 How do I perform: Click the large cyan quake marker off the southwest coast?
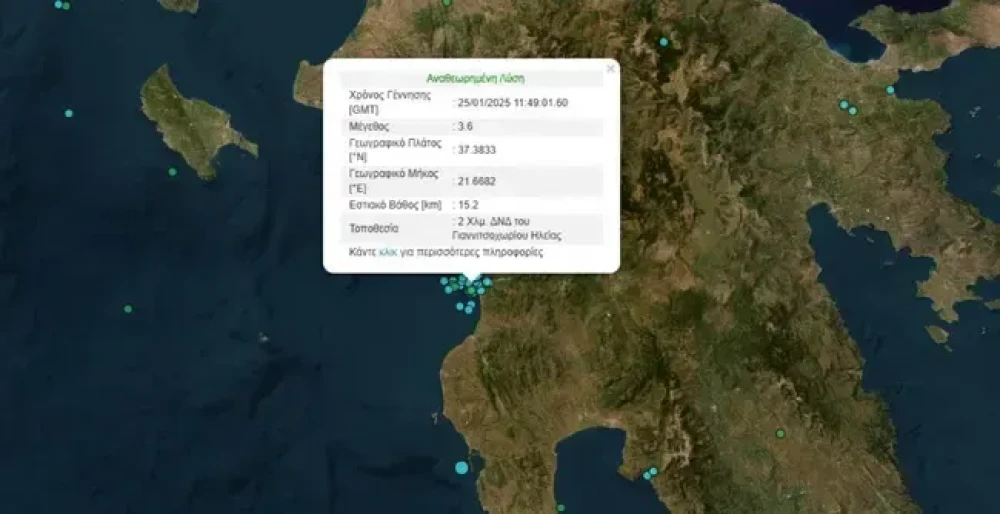click(461, 467)
